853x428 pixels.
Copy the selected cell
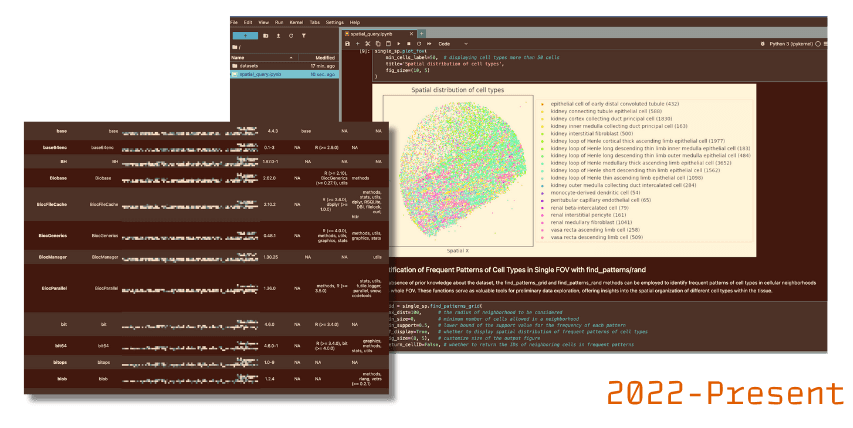378,44
